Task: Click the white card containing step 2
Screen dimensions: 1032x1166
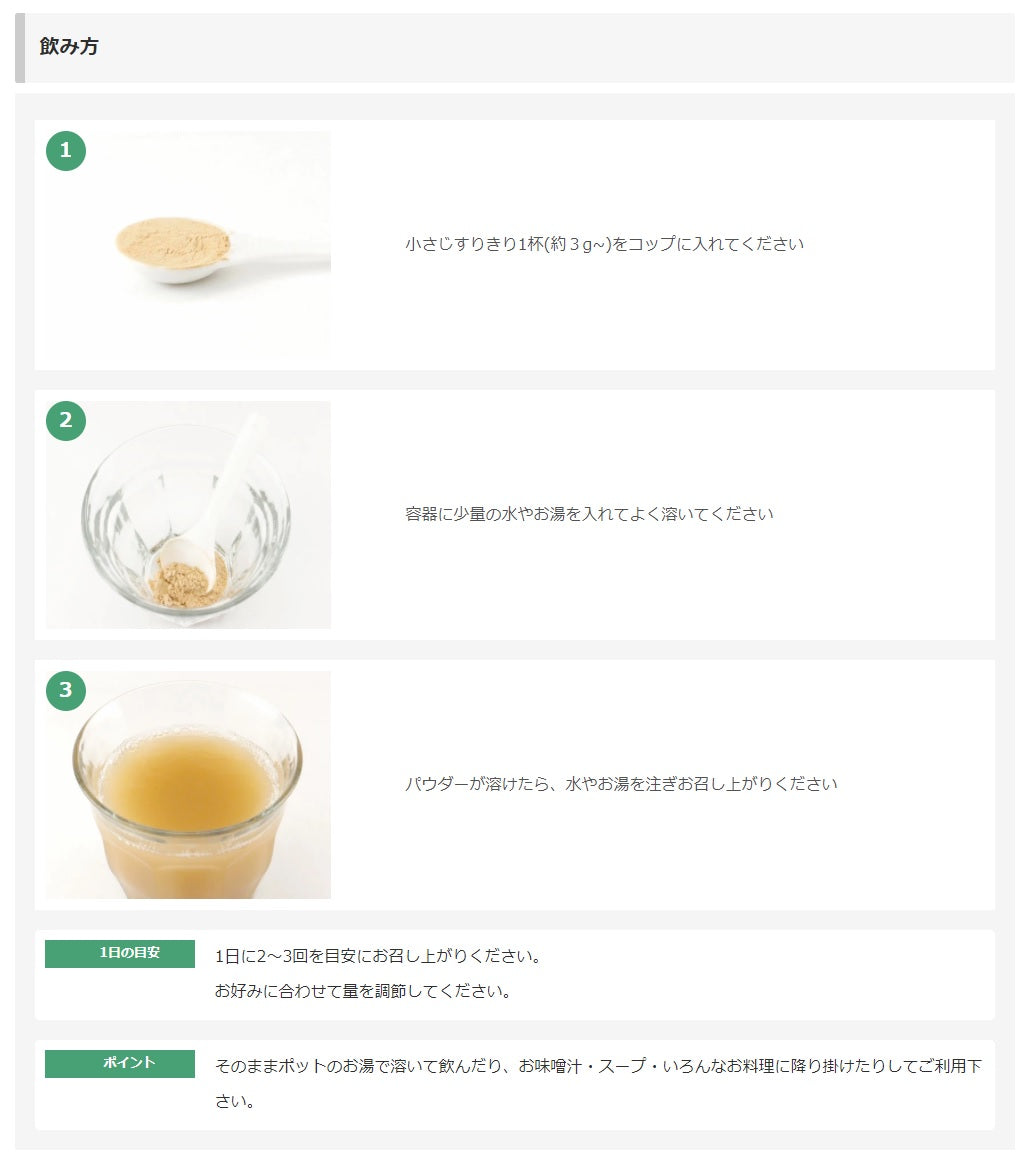Action: 515,515
